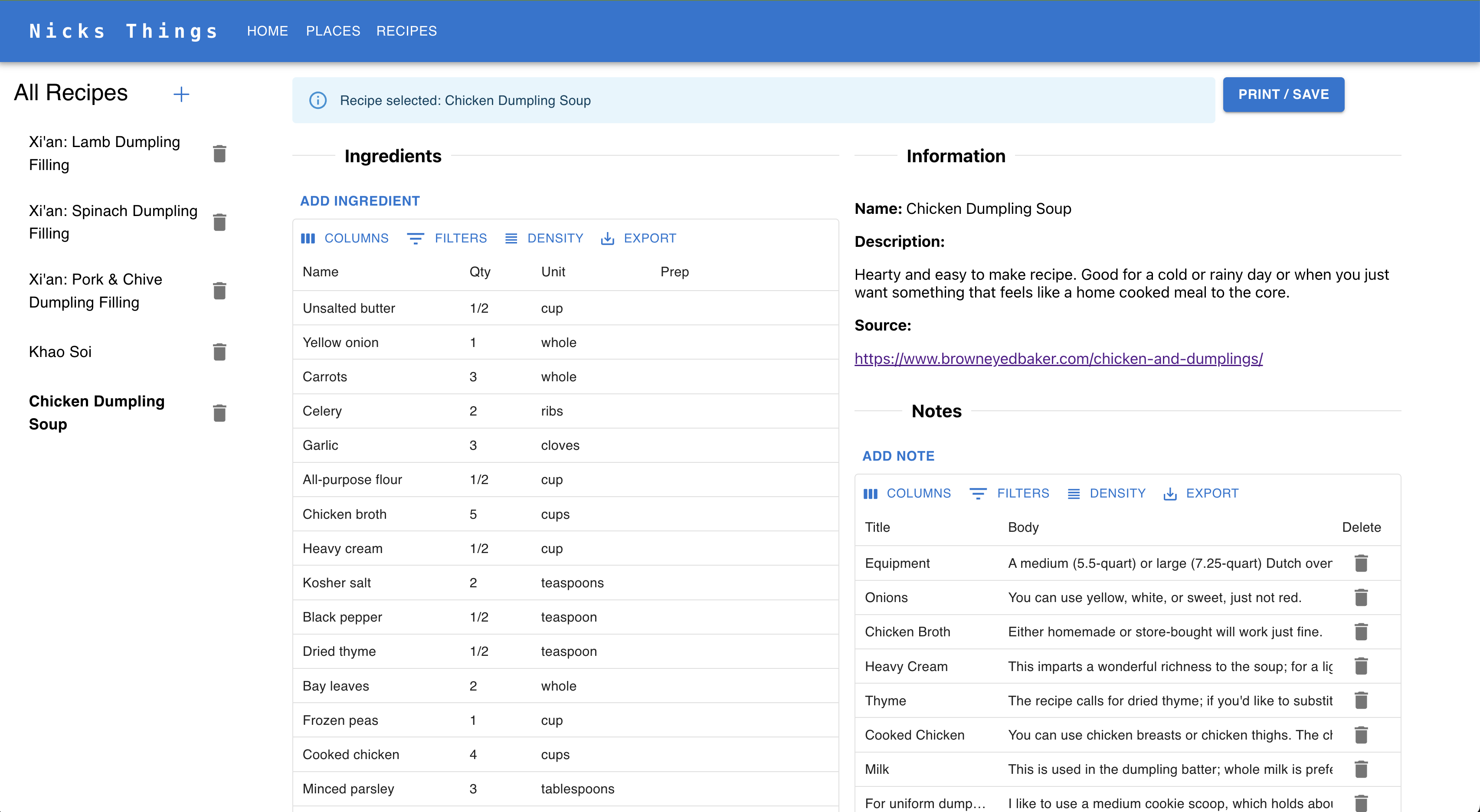Open Density options in Notes table
The height and width of the screenshot is (812, 1480).
coord(1106,493)
